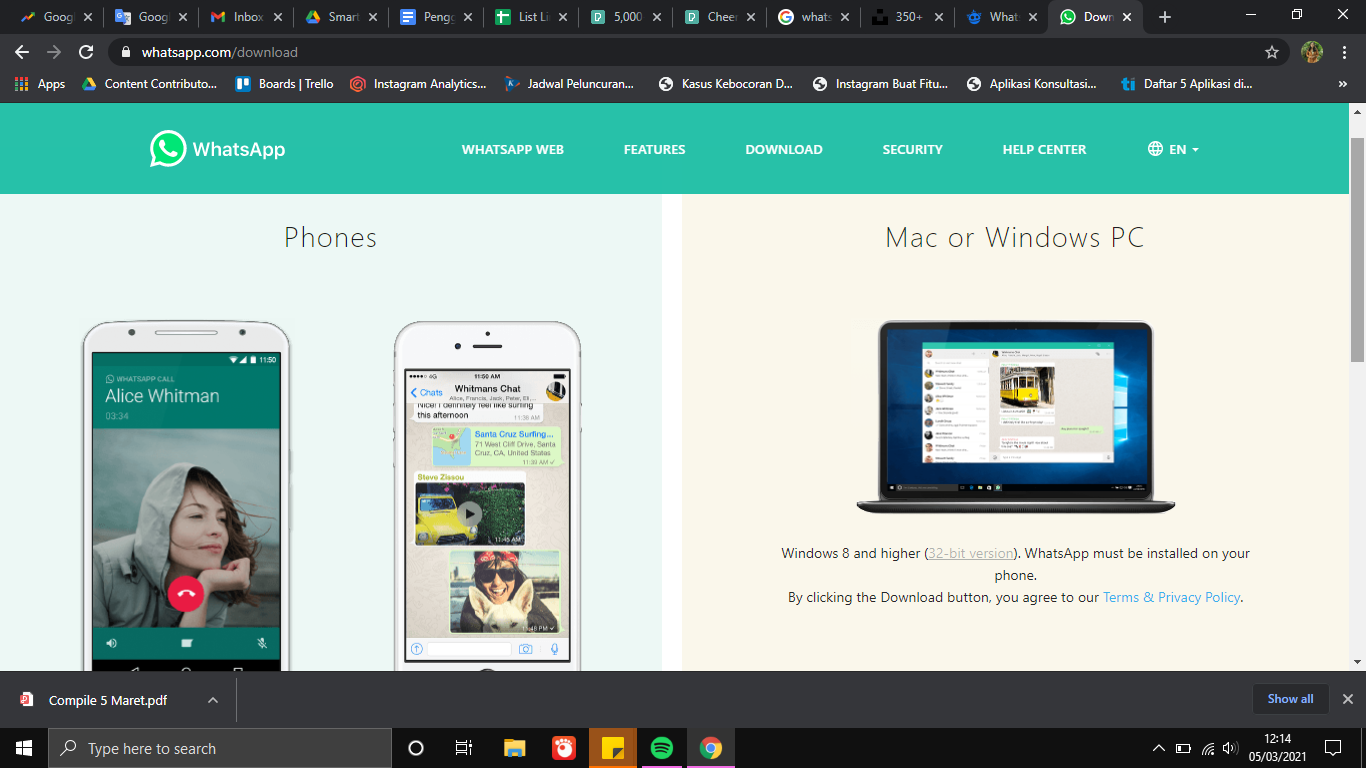The image size is (1366, 768).
Task: Open the Apps bookmark shortcut
Action: [40, 84]
